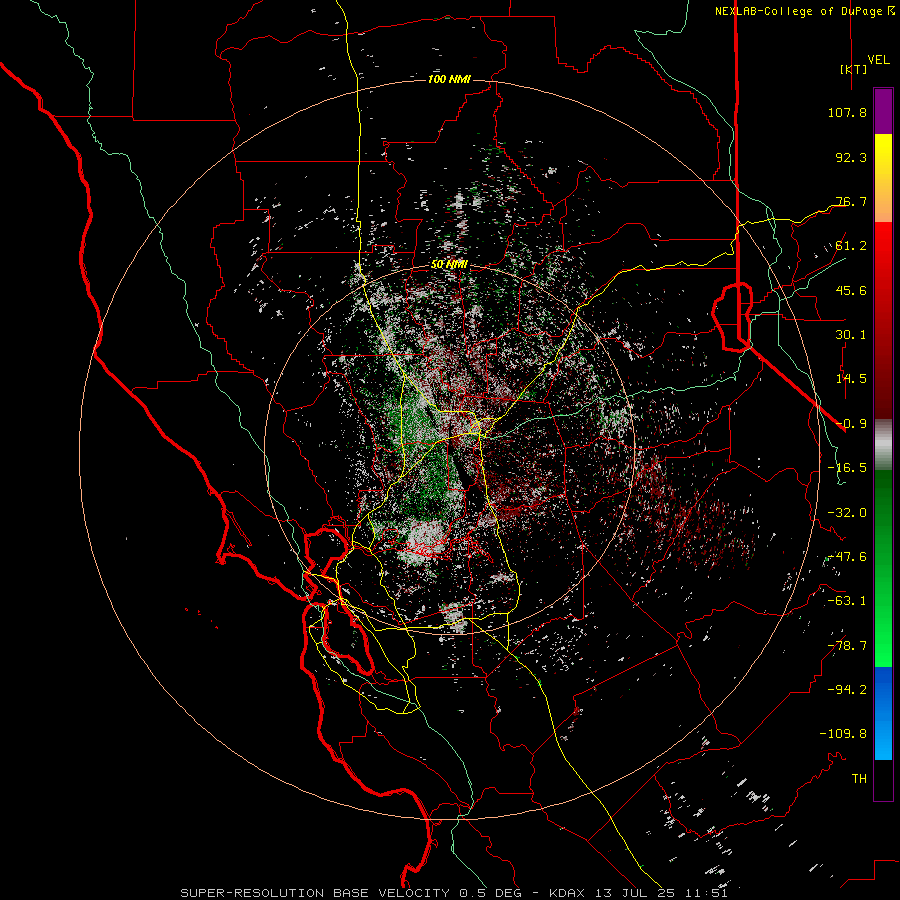Click the -47.6 velocity scale value
The width and height of the screenshot is (900, 900).
(x=847, y=557)
